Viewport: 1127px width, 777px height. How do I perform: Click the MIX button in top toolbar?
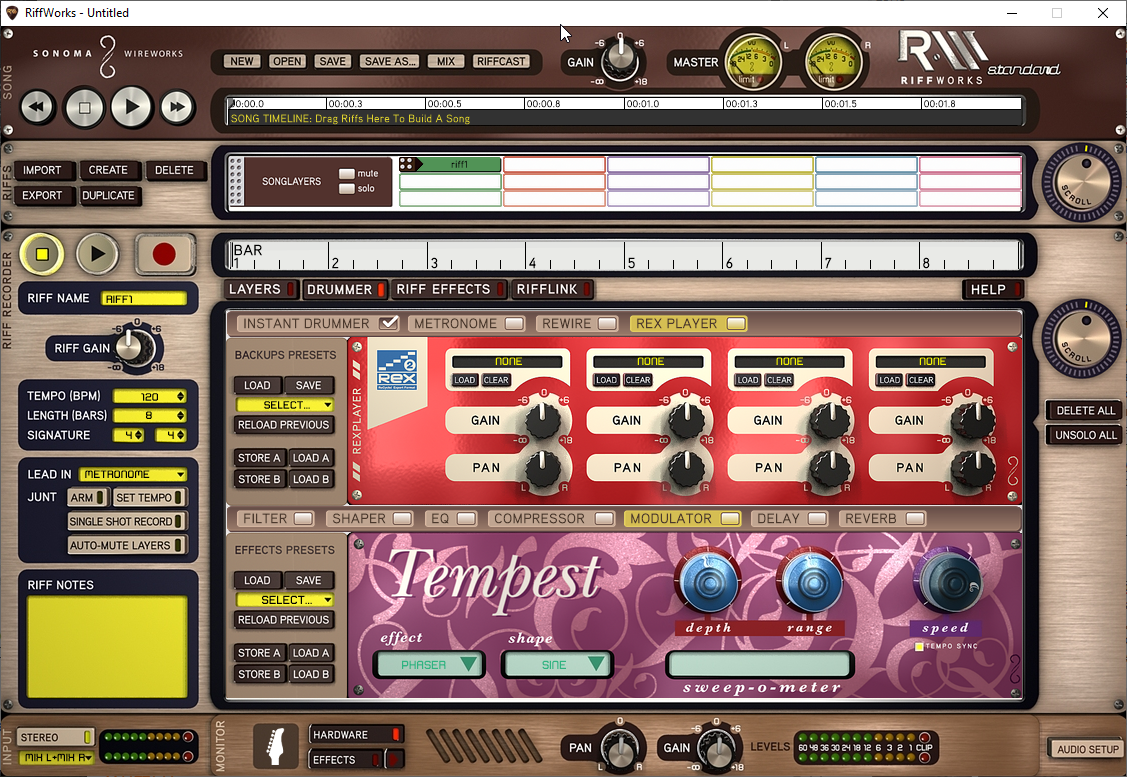[446, 61]
